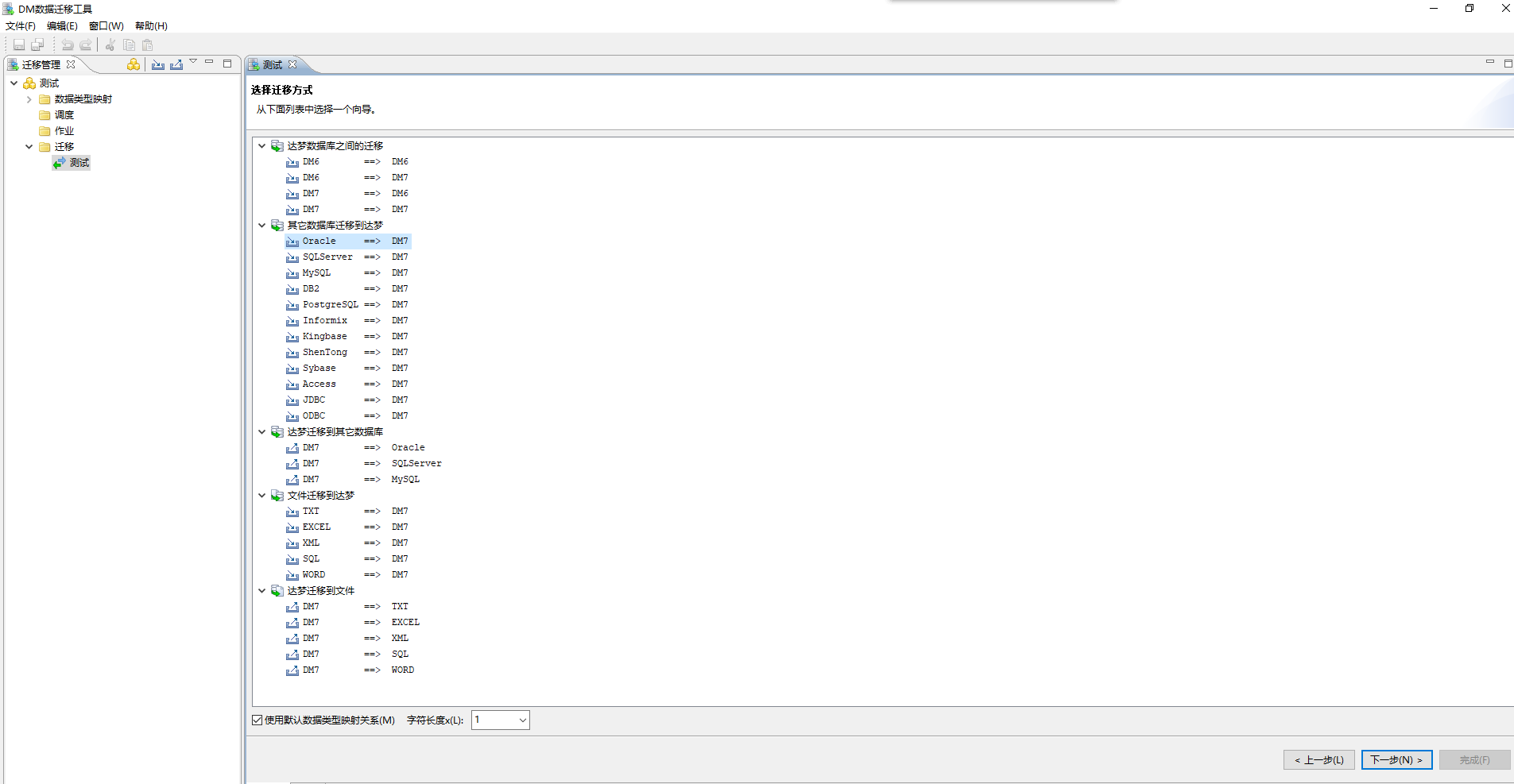The height and width of the screenshot is (784, 1514).
Task: Close the 迁移管理 tab
Action: pos(71,64)
